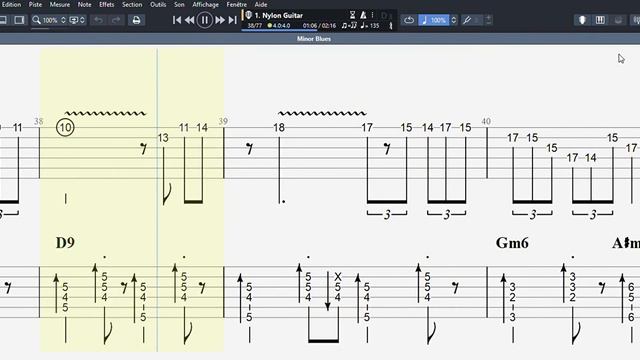Image resolution: width=640 pixels, height=360 pixels.
Task: Open the Note menu
Action: pos(84,4)
